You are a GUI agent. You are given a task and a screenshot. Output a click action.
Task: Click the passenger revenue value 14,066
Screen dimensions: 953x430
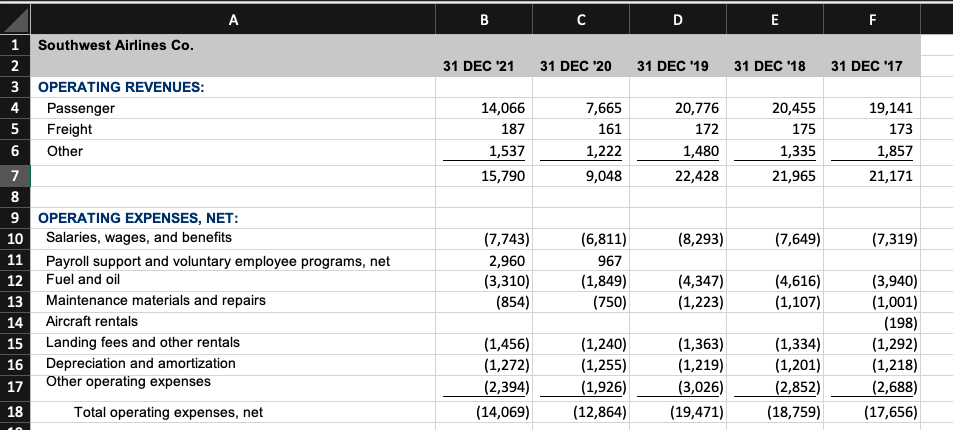click(503, 108)
